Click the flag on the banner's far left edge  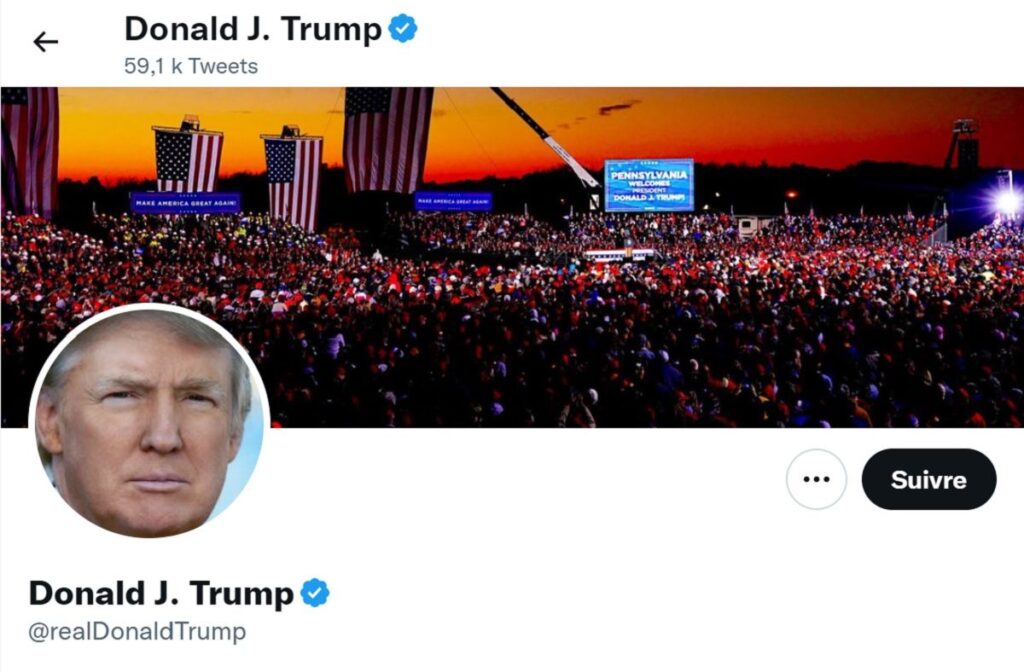(x=29, y=150)
